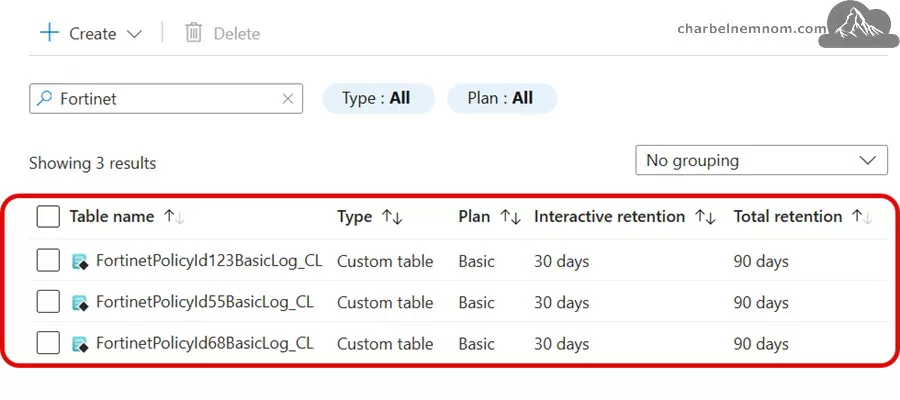The height and width of the screenshot is (400, 900).
Task: Open the FortinetPolicyId55BasicLog_CL table name
Action: [205, 302]
